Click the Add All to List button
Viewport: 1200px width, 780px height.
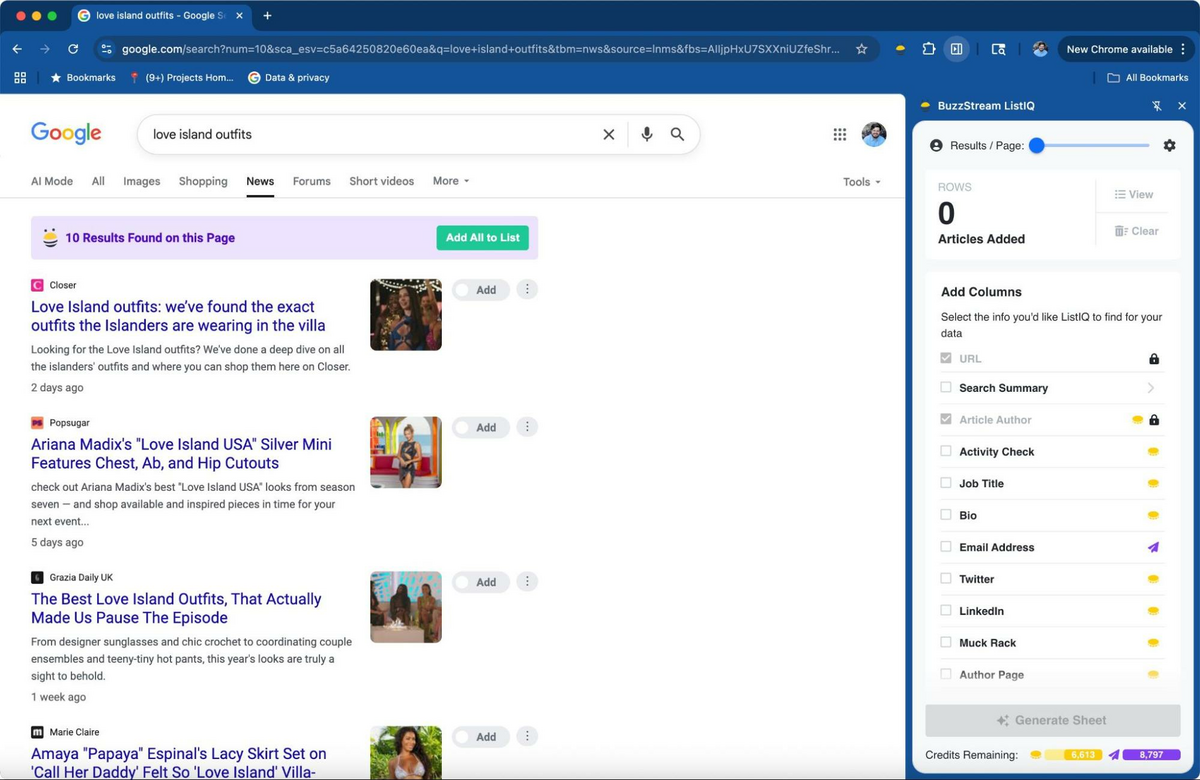[x=482, y=238]
